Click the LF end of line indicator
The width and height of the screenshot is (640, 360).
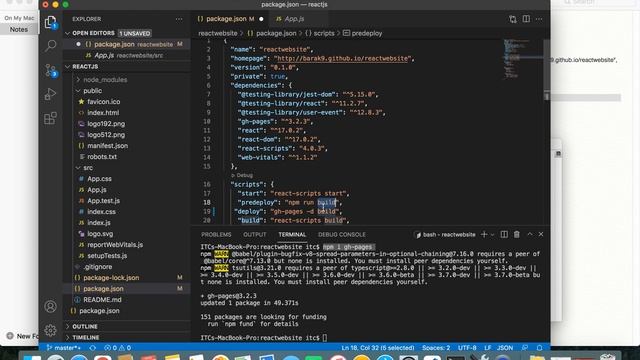(x=487, y=348)
